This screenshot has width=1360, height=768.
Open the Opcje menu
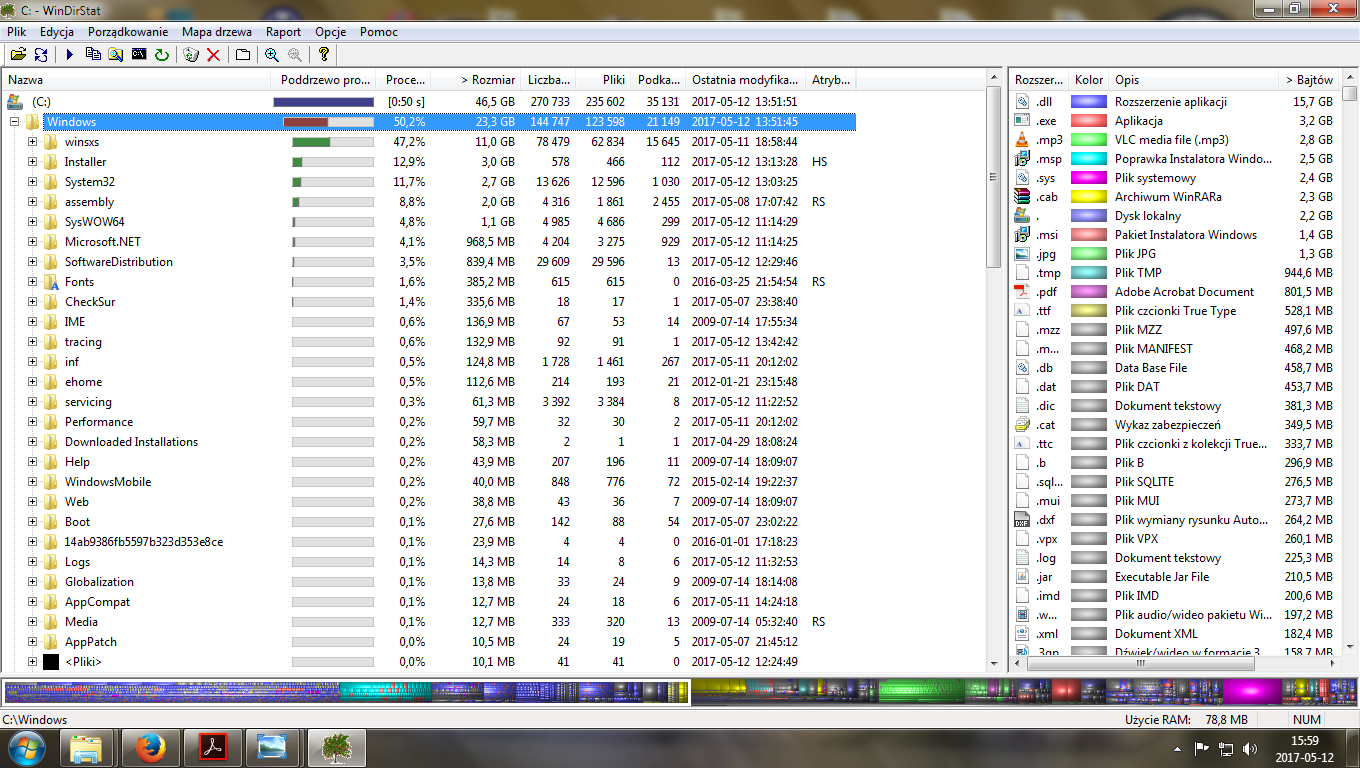331,32
